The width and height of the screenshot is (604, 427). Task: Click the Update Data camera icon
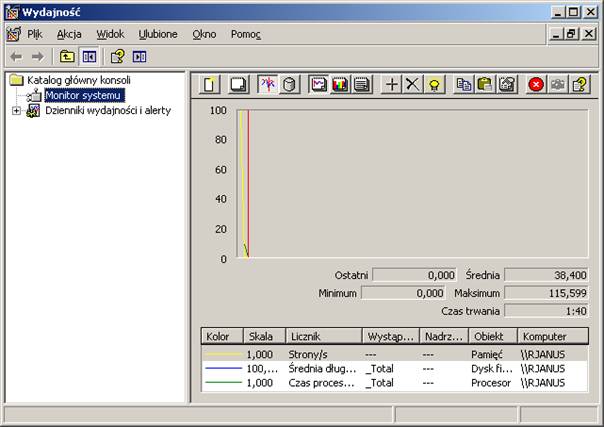(x=557, y=84)
